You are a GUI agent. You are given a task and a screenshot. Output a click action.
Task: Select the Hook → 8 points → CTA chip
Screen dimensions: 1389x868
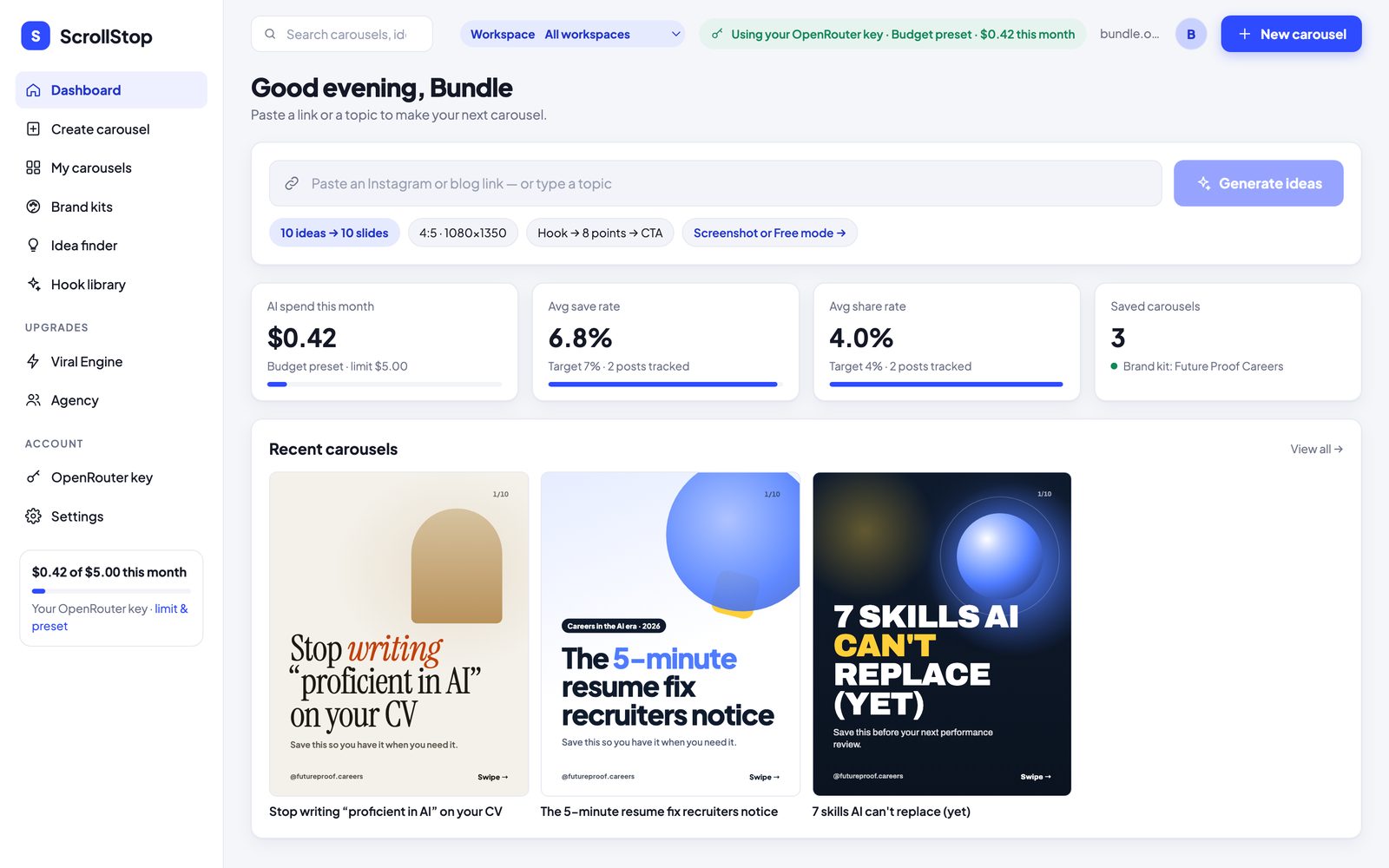click(600, 233)
